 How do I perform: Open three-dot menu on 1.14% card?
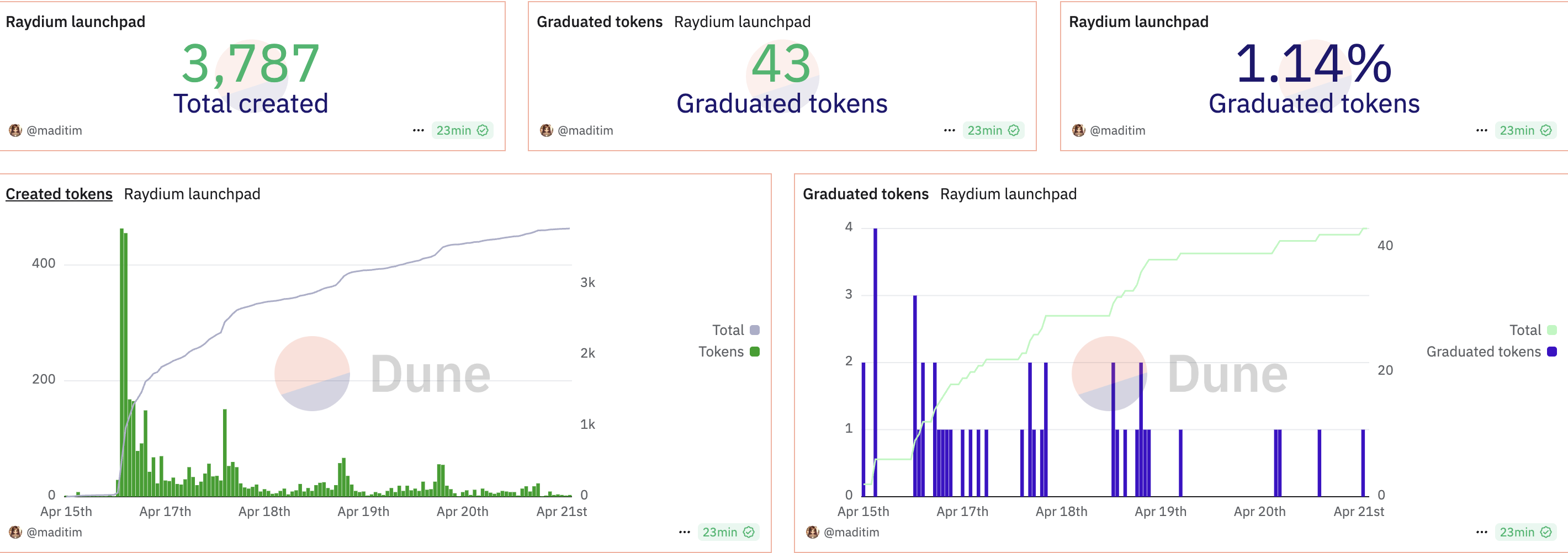click(1481, 130)
